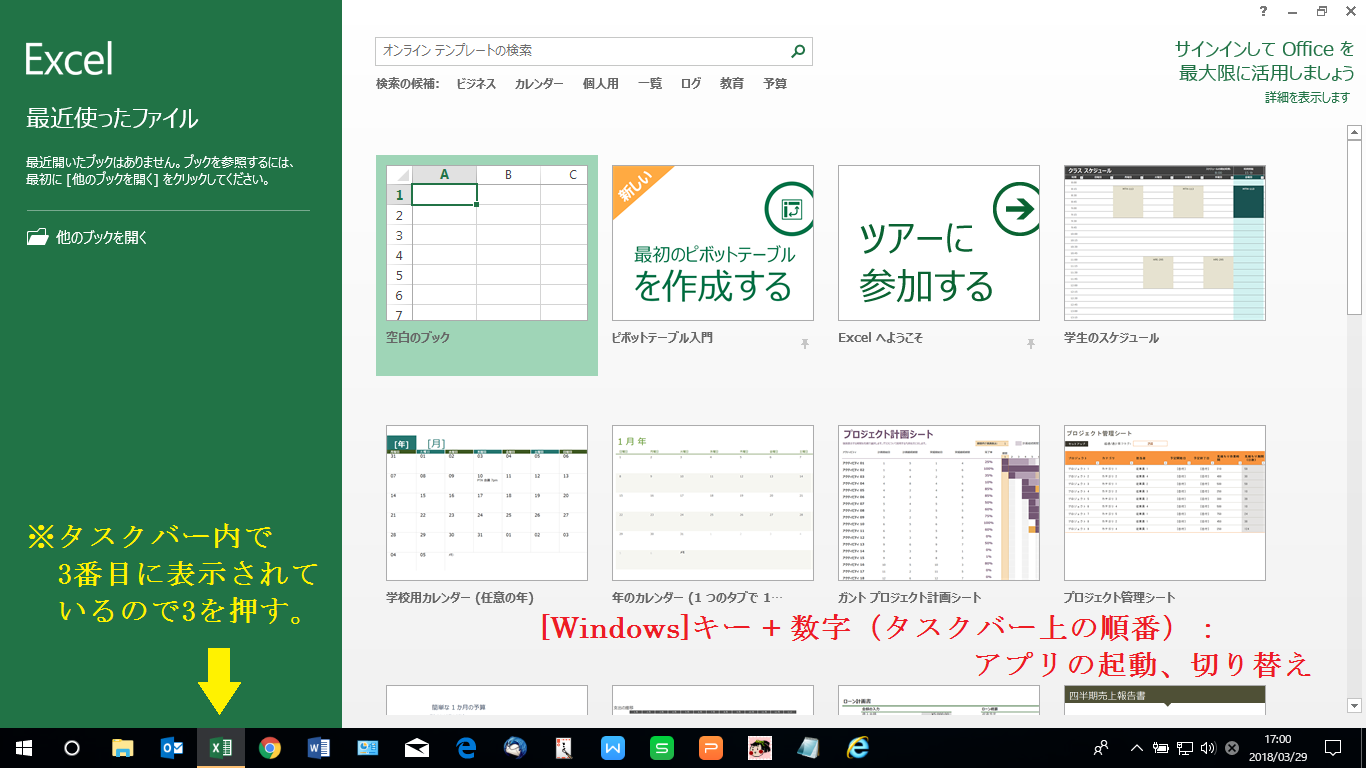Screen dimensions: 1366x768
Task: Click the battery status tray icon
Action: pyautogui.click(x=1161, y=748)
